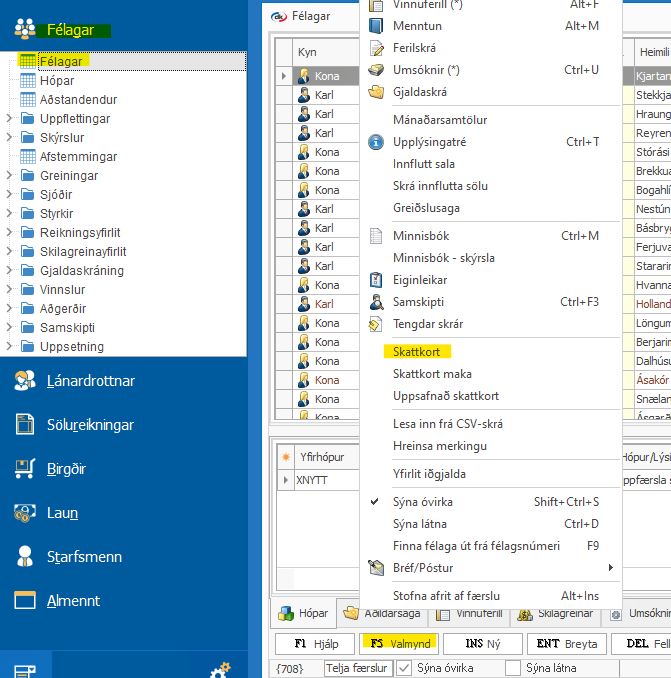
Task: Select the Starfsmenn person icon in sidebar
Action: 26,557
